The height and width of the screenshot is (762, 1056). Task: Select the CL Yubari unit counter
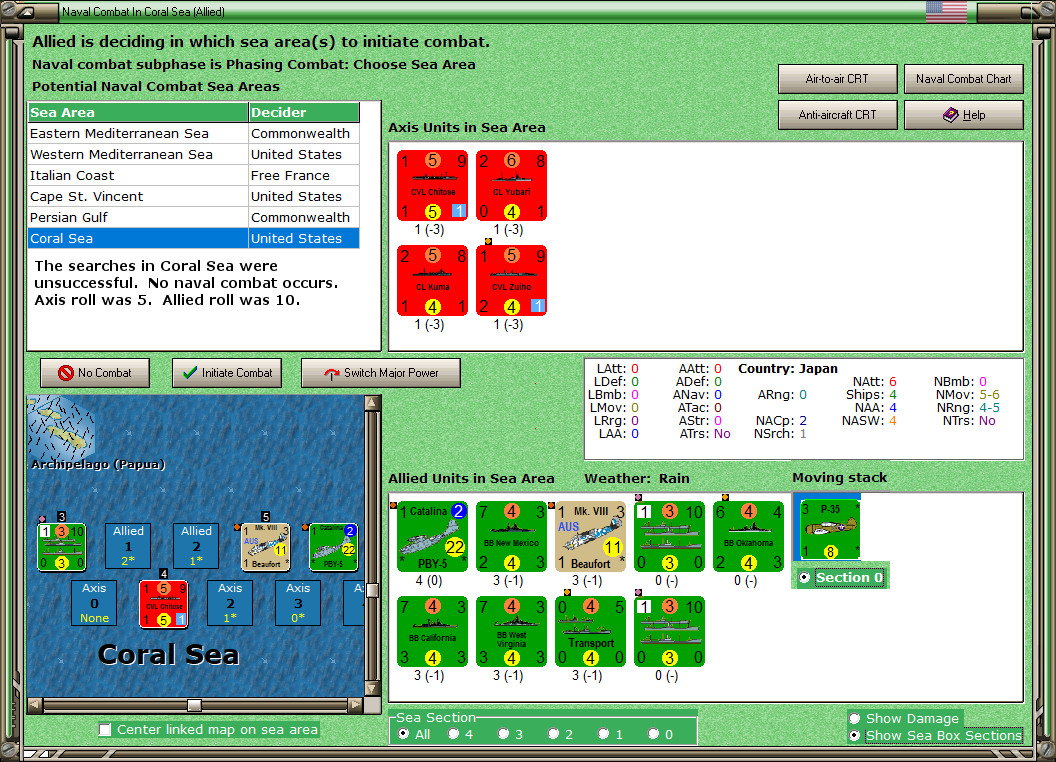pyautogui.click(x=511, y=185)
